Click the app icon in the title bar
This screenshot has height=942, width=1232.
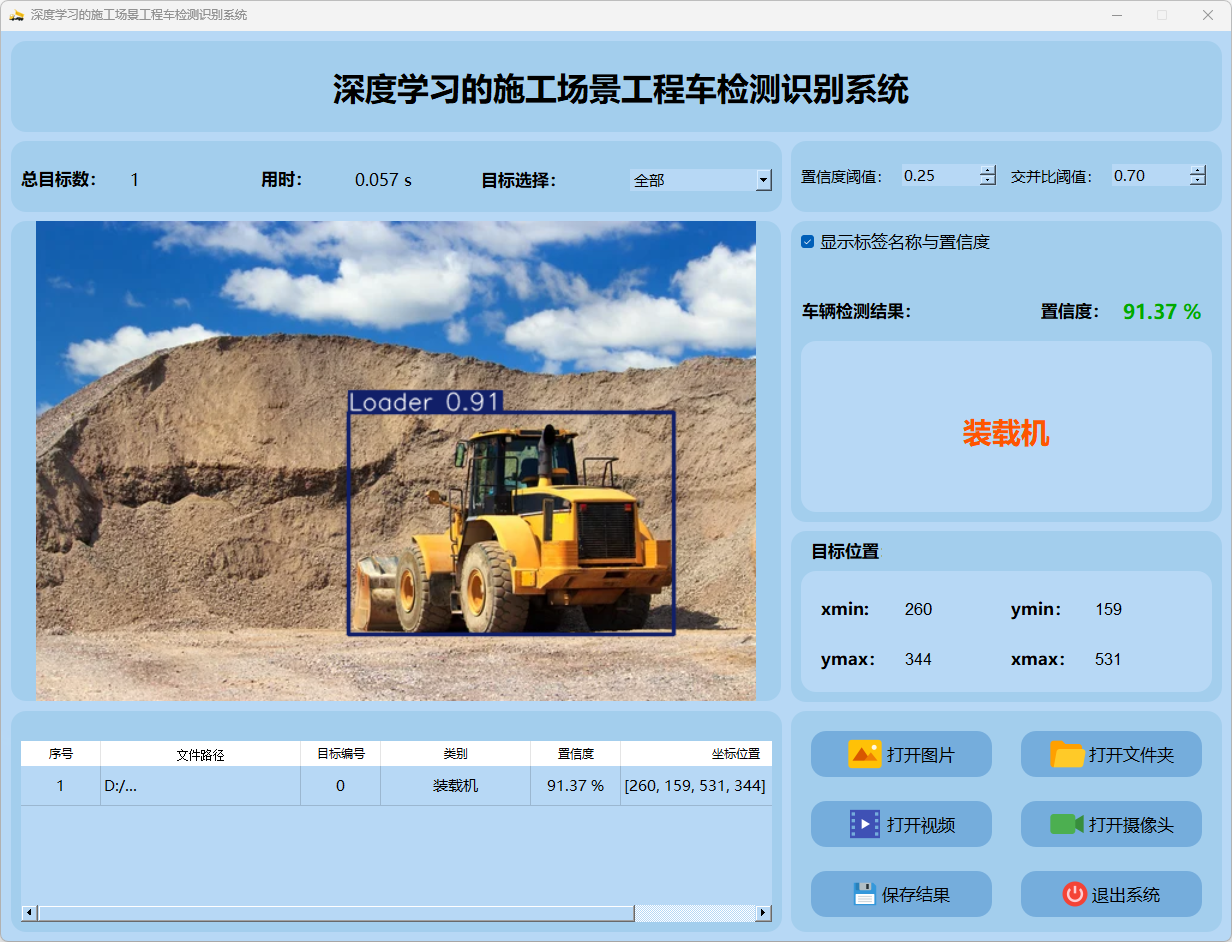tap(16, 15)
